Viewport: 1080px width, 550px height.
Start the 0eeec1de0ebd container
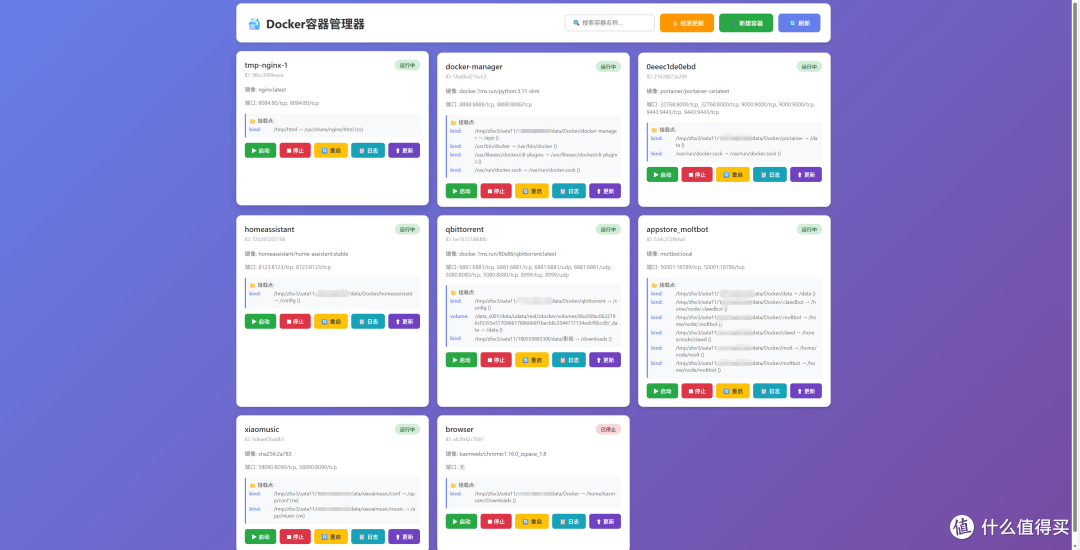(x=663, y=174)
